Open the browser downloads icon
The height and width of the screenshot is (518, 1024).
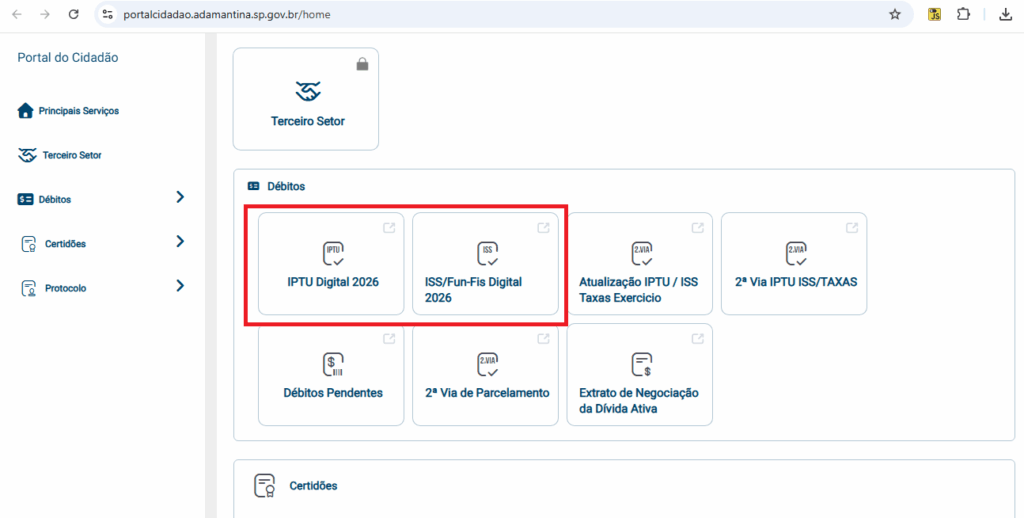click(1005, 15)
